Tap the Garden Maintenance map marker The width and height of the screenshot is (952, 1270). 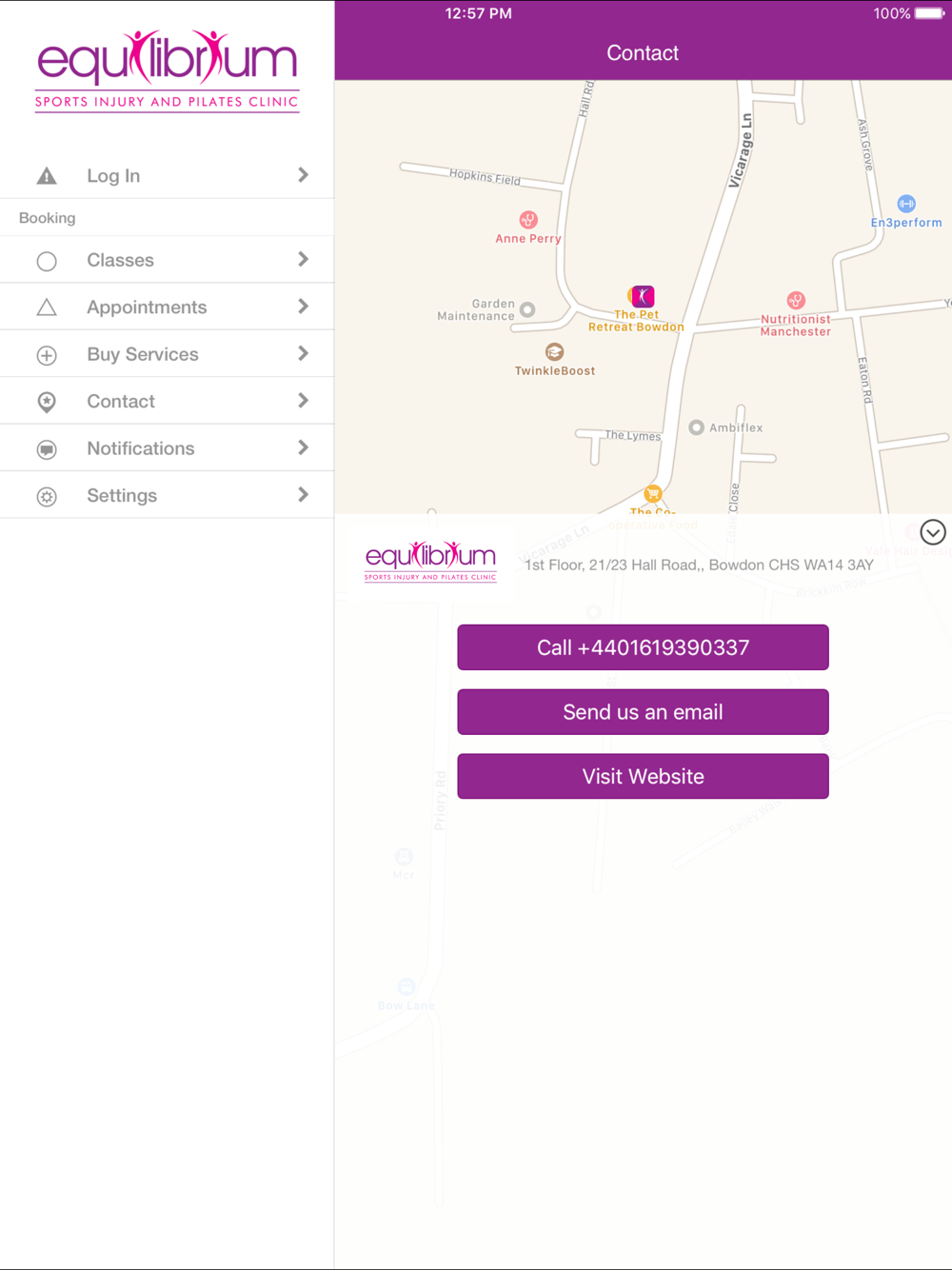(x=527, y=309)
